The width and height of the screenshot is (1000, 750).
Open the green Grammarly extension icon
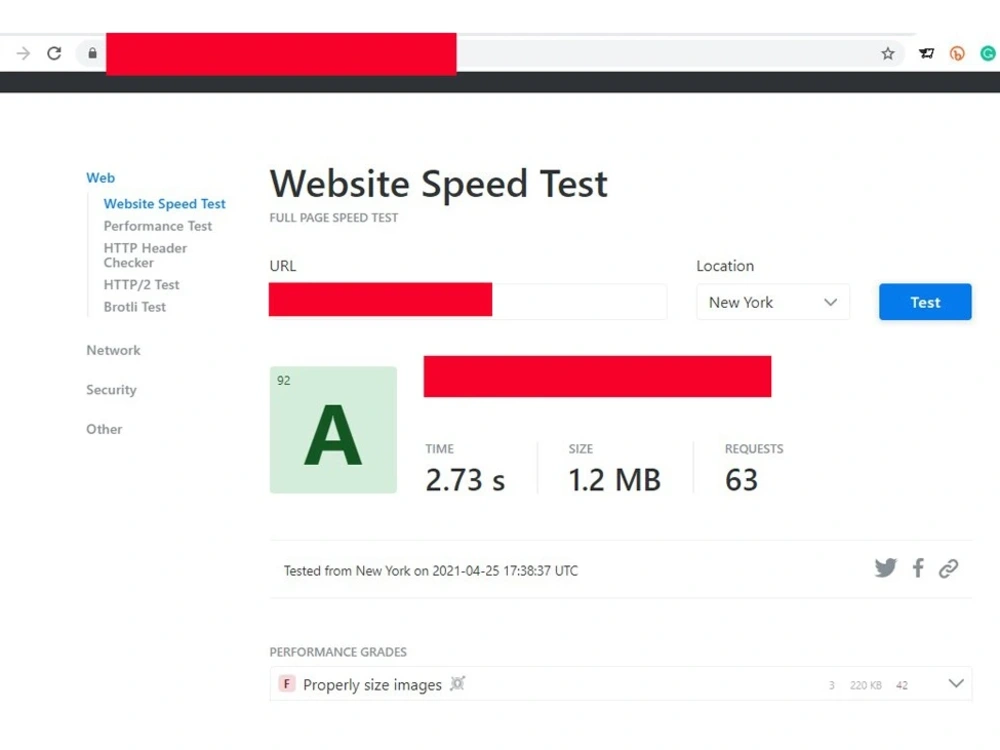coord(988,54)
